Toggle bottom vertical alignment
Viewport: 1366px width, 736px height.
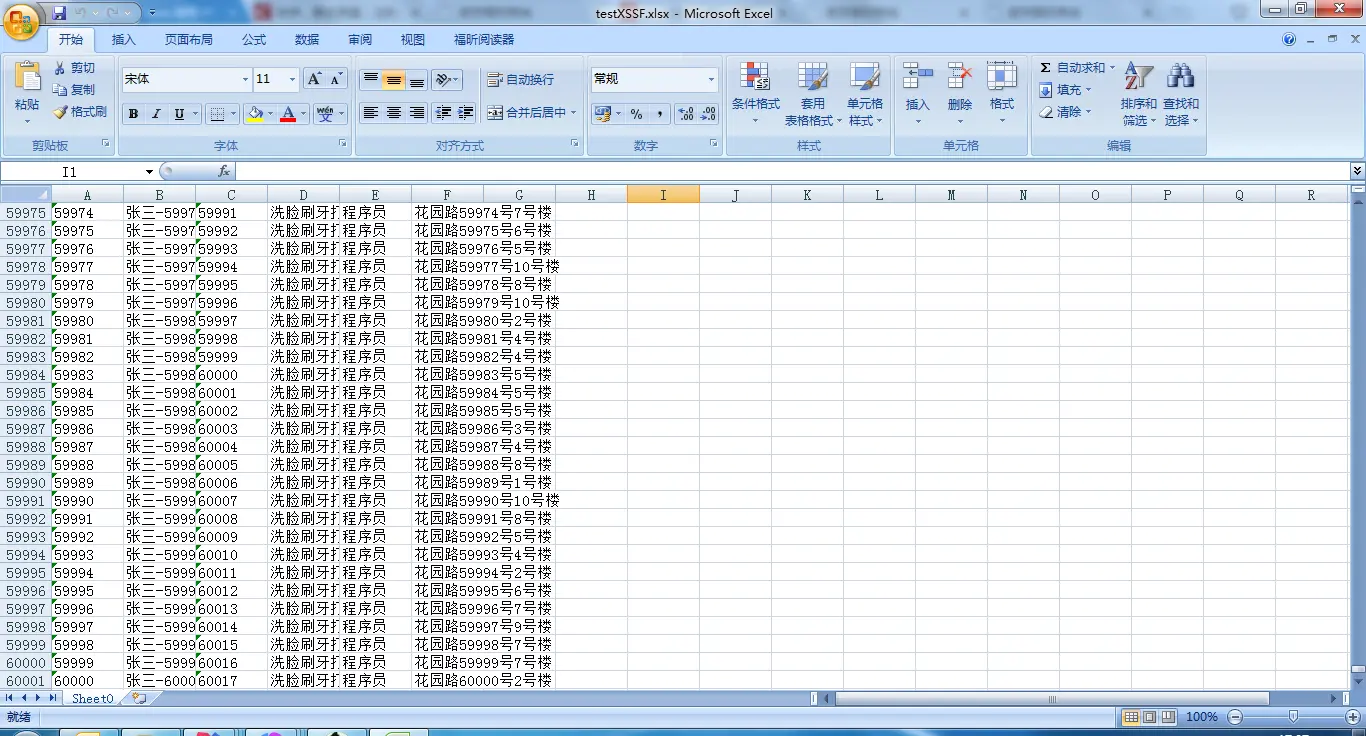417,80
